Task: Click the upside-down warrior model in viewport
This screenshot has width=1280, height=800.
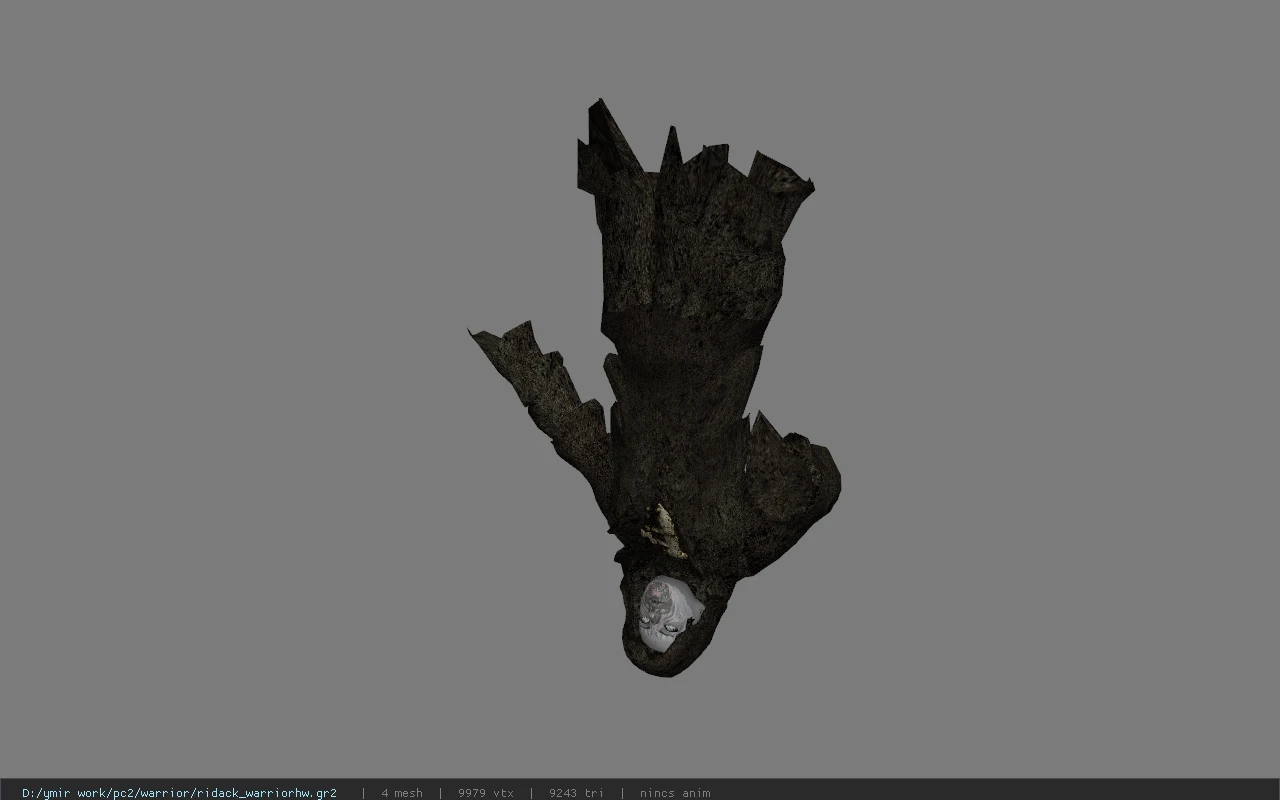Action: [655, 388]
